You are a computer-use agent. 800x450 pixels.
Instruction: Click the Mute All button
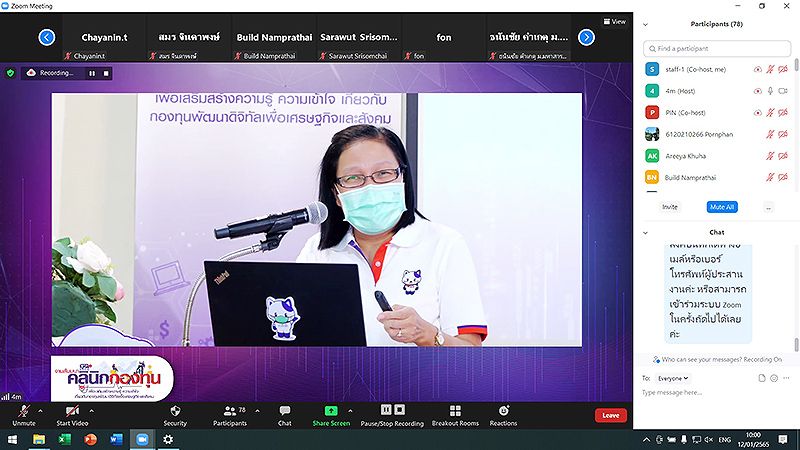click(x=722, y=207)
